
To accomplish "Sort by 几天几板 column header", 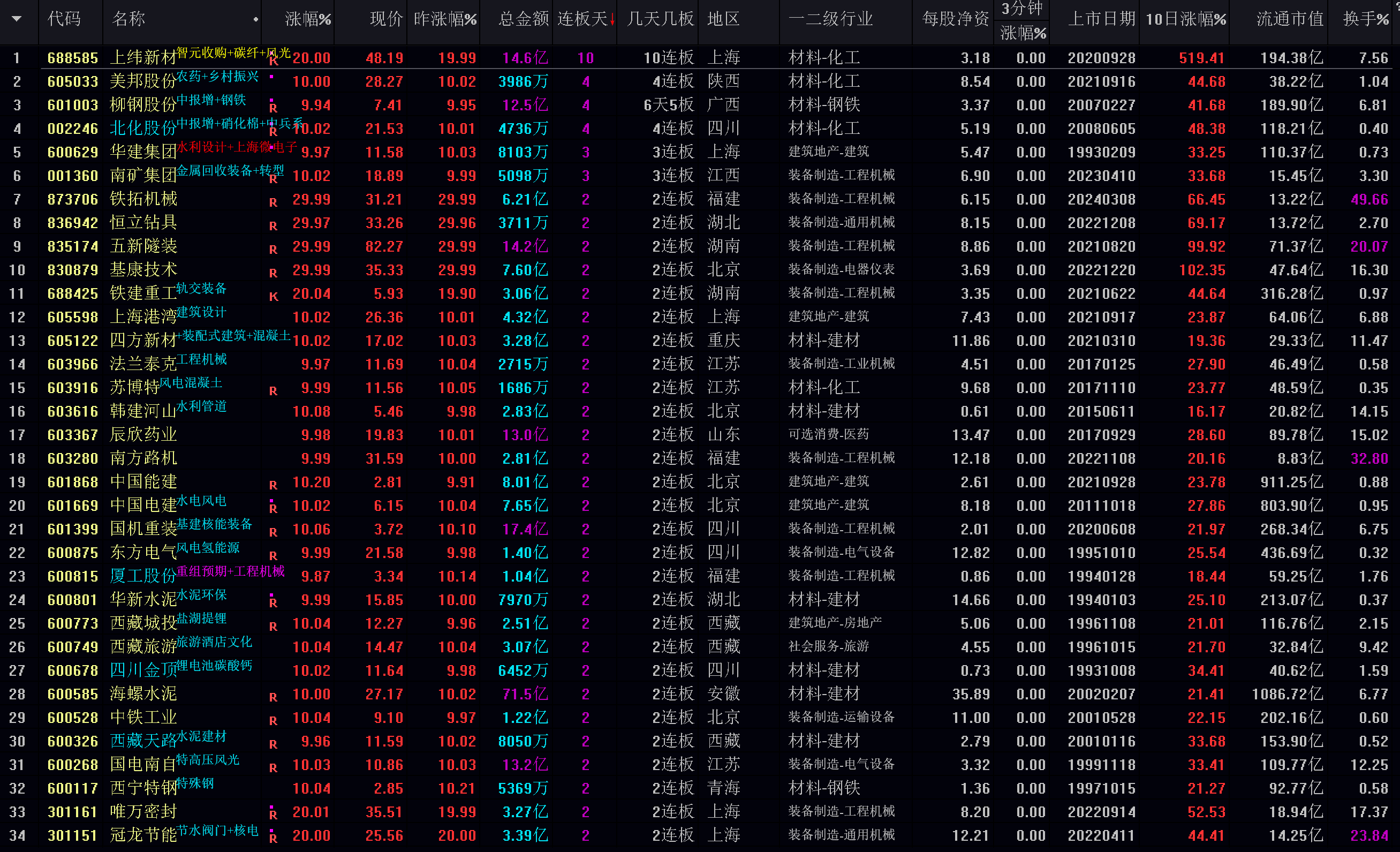I will 660,19.
